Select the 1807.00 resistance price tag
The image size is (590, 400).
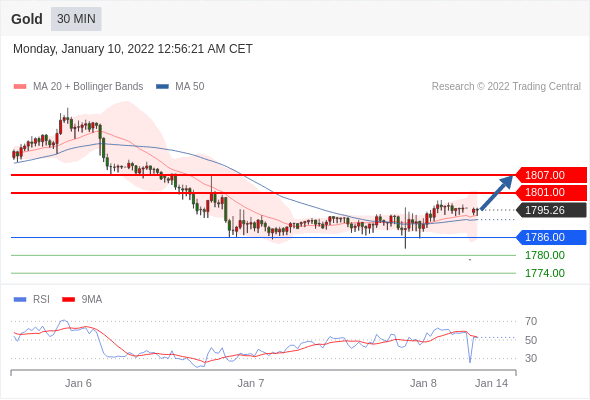551,175
